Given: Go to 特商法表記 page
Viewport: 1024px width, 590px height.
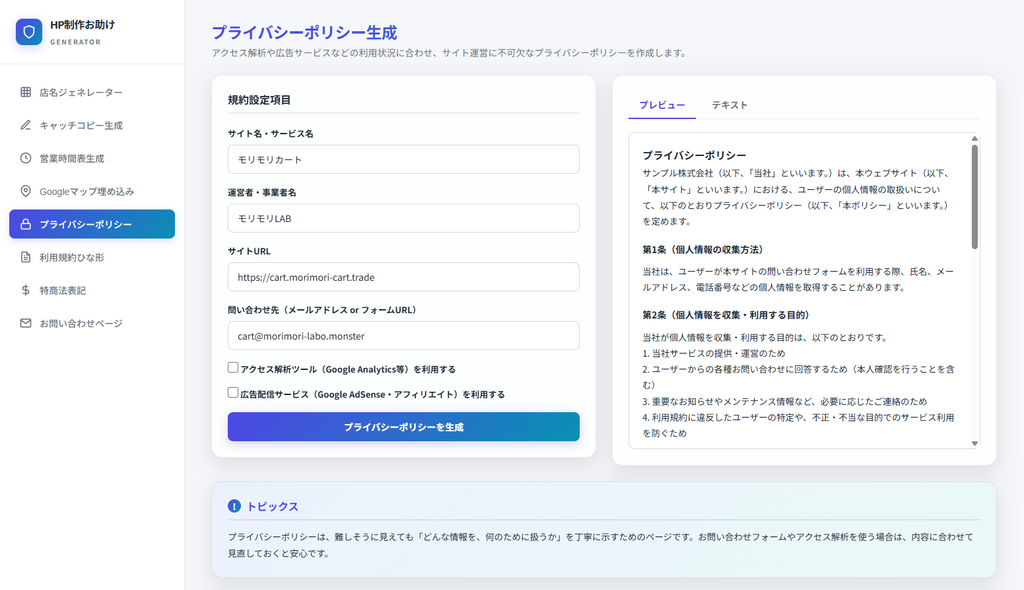Looking at the screenshot, I should (92, 290).
